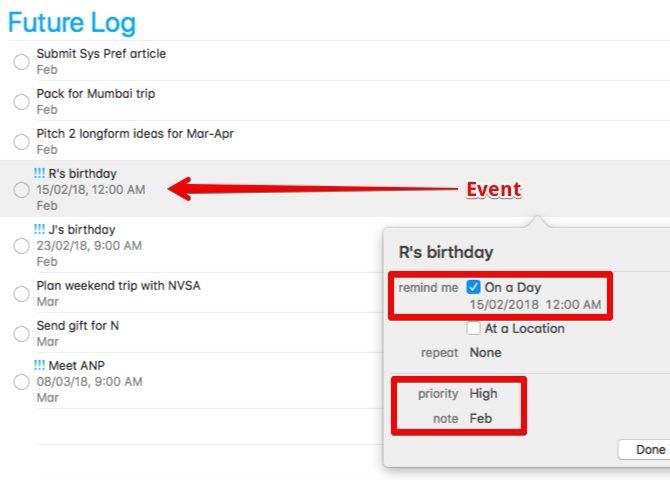The image size is (670, 480).
Task: Mark 'Submit Sys Pref article' as complete
Action: (21, 62)
